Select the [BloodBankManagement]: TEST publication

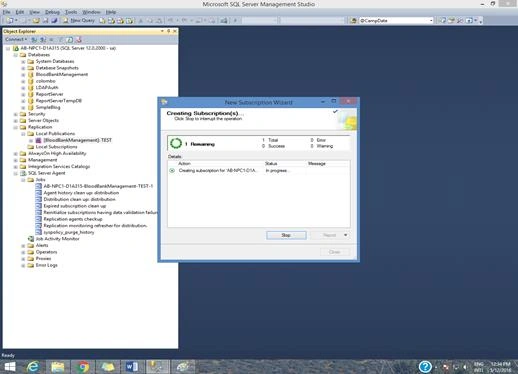77,140
